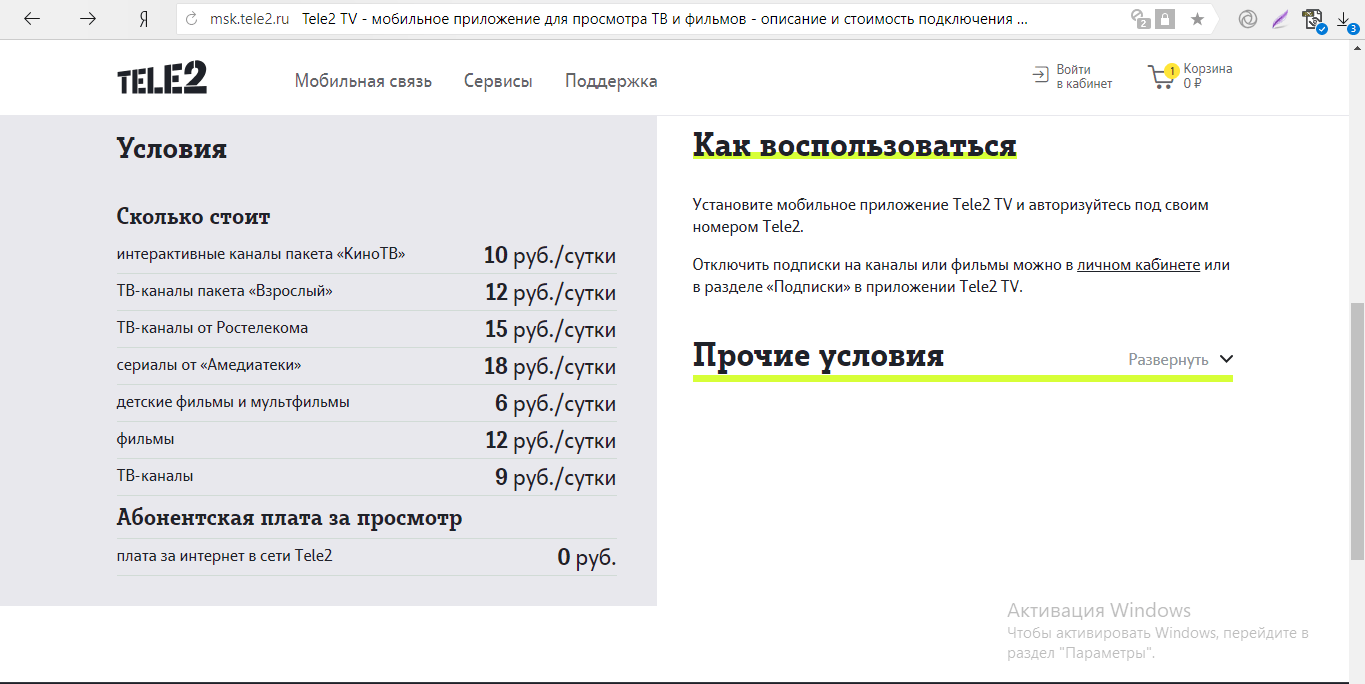Open the document extension with blue checkmark

coord(1314,20)
